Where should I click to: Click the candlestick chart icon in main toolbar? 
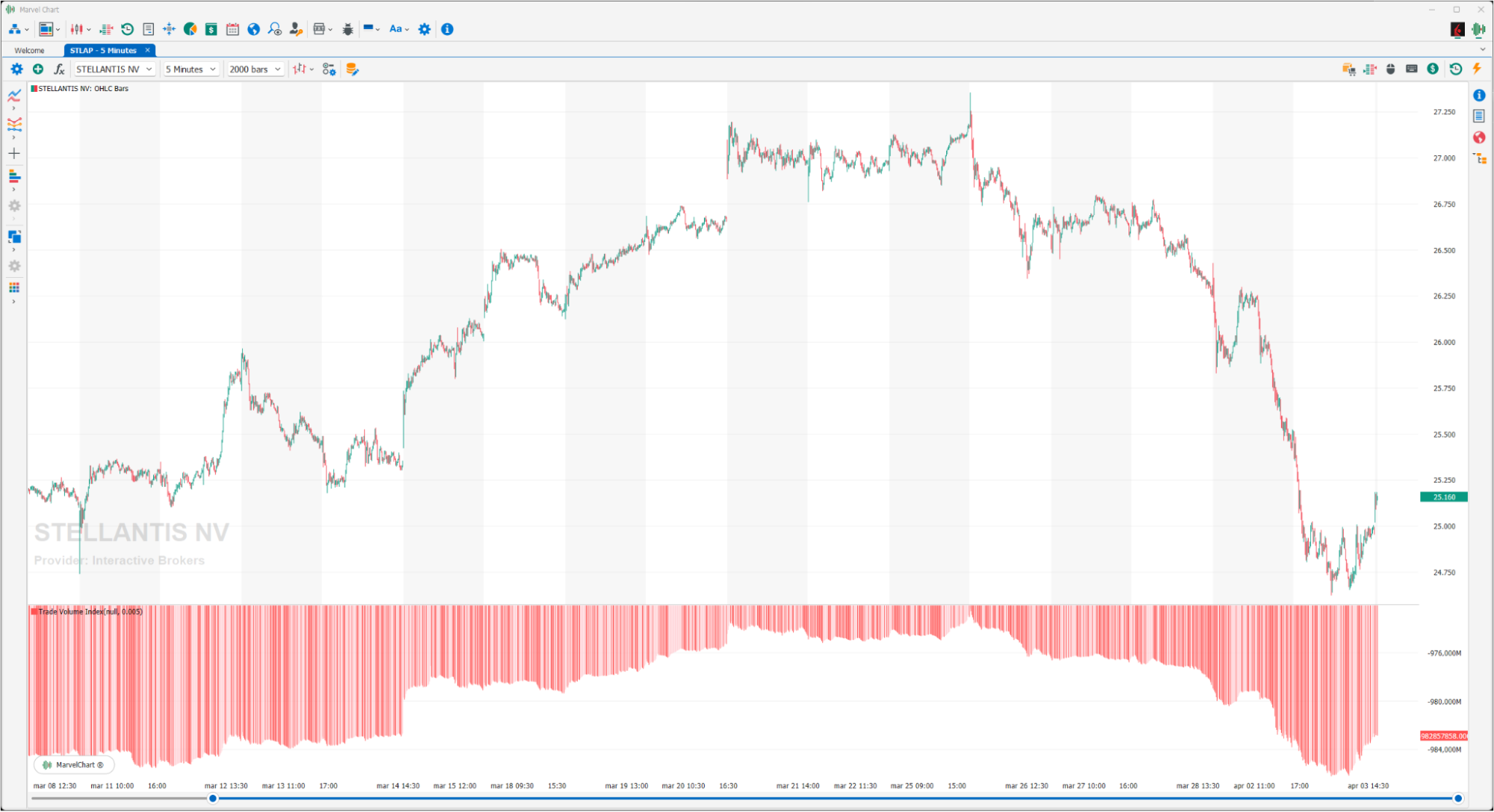point(76,29)
